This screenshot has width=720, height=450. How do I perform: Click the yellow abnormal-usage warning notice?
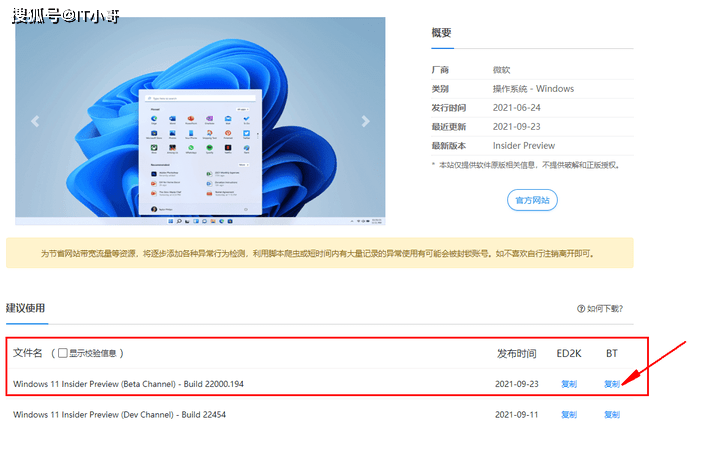320,253
